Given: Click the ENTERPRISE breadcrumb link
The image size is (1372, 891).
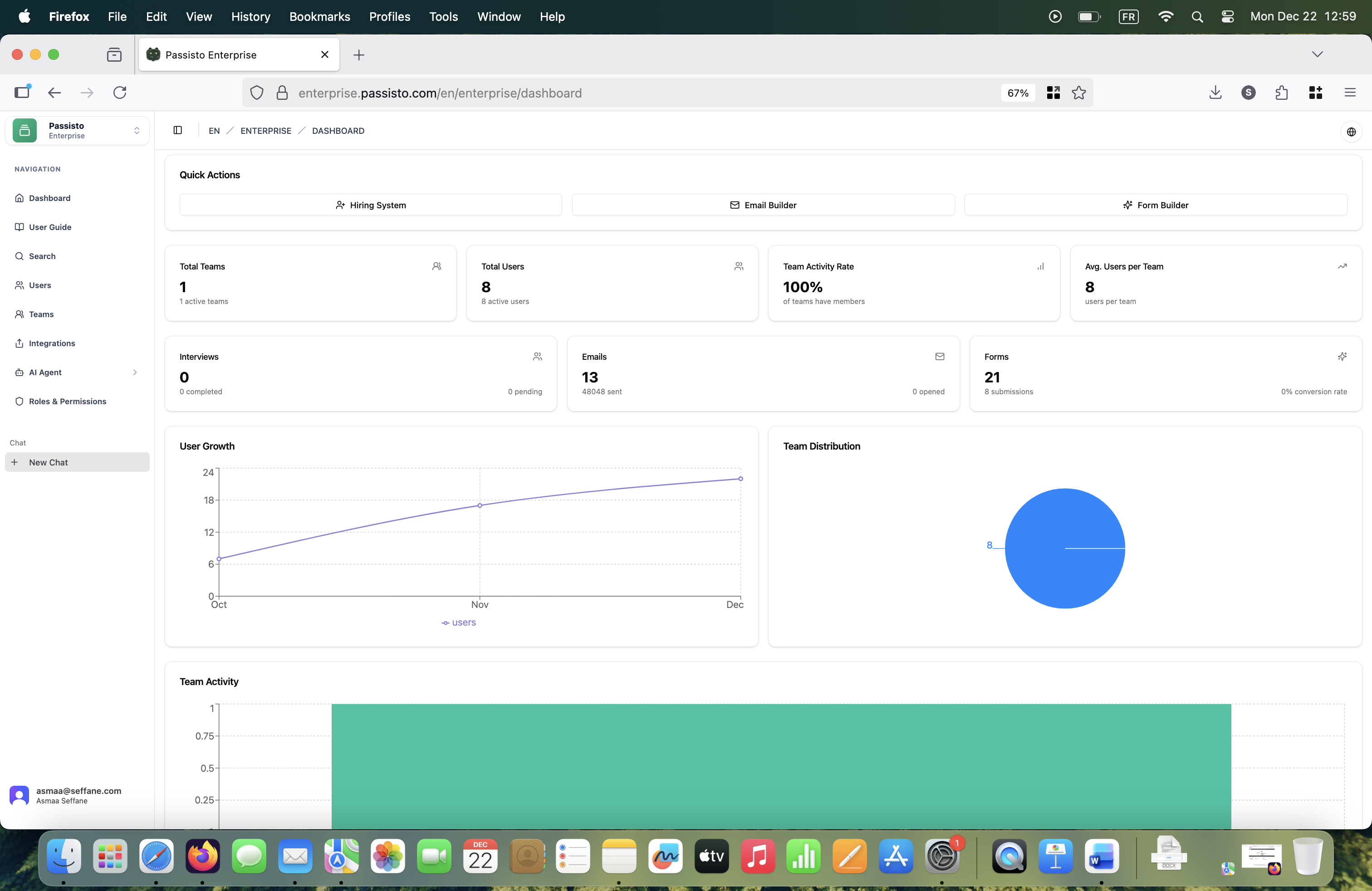Looking at the screenshot, I should point(266,131).
